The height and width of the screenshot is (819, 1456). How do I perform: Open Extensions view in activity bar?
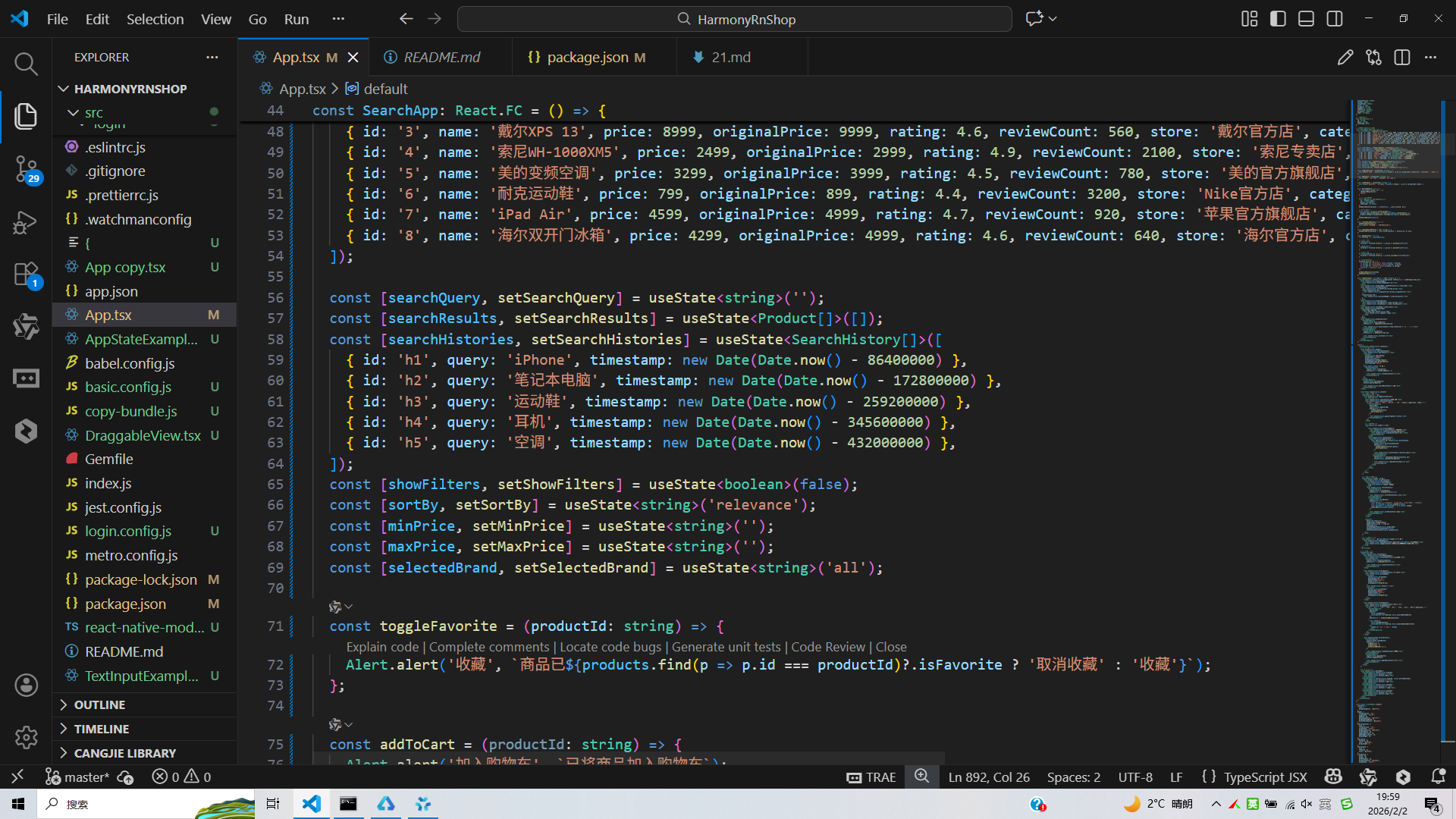tap(26, 275)
